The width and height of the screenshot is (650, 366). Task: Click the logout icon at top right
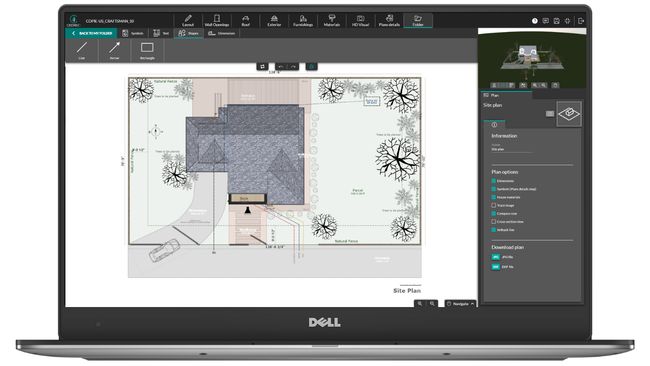tap(581, 21)
